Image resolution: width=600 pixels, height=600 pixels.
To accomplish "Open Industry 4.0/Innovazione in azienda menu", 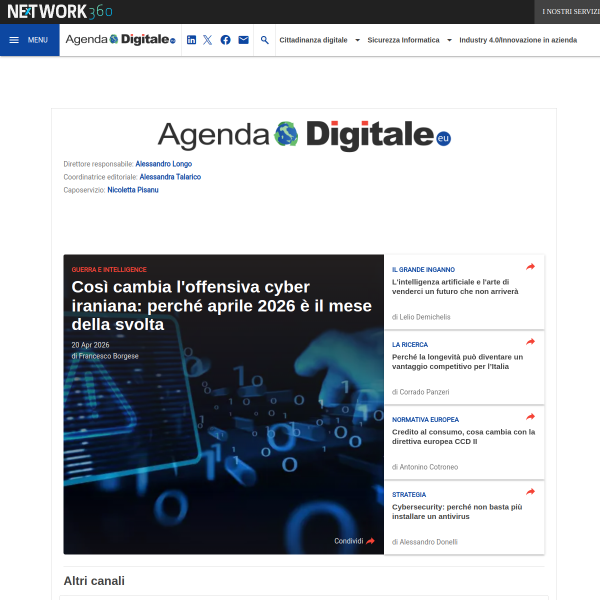I will 518,40.
